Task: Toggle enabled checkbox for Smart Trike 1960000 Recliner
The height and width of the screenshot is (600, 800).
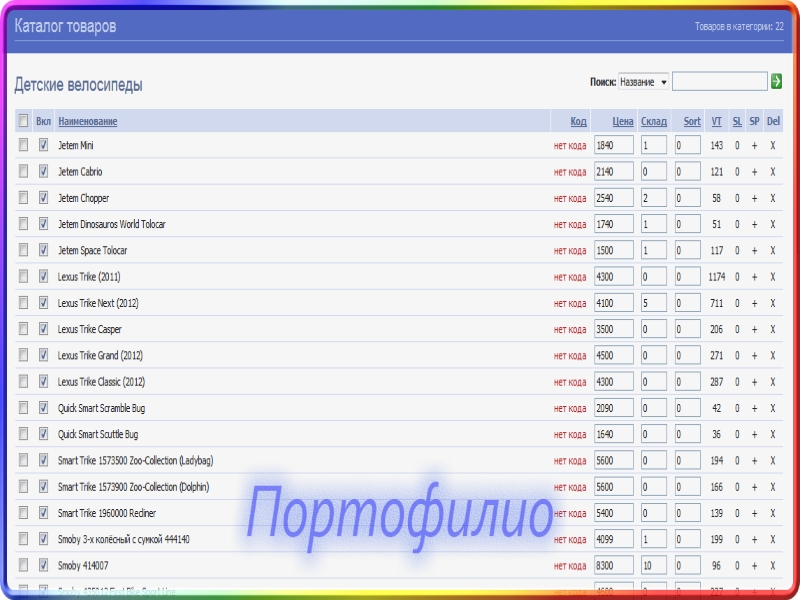Action: tap(43, 512)
